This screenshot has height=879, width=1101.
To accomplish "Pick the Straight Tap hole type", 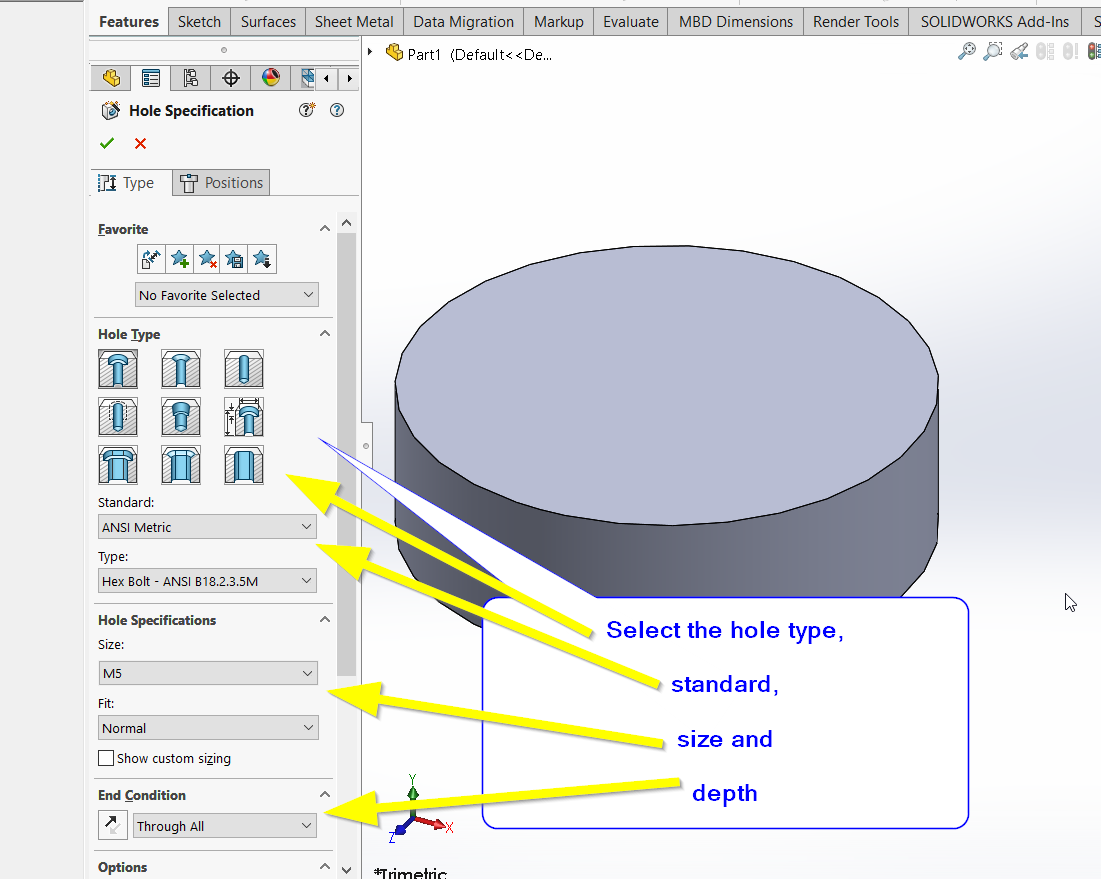I will coord(118,416).
